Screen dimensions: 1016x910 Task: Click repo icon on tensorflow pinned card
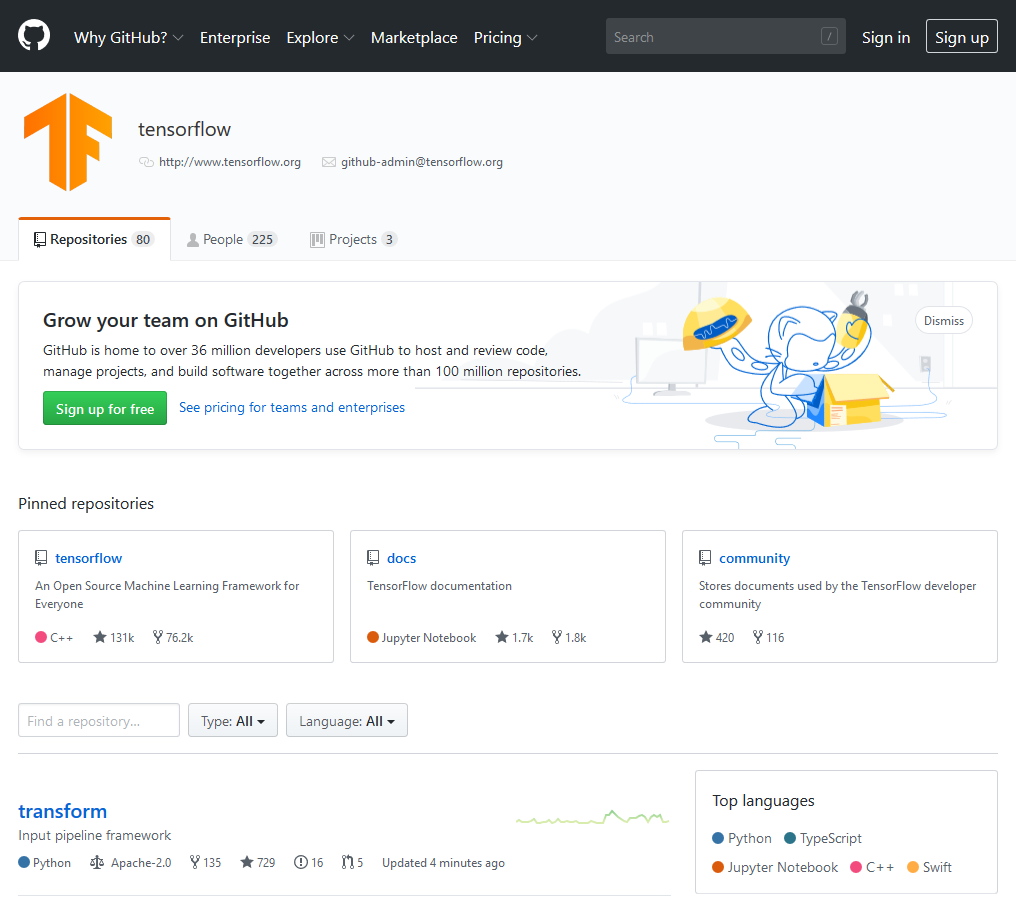41,557
